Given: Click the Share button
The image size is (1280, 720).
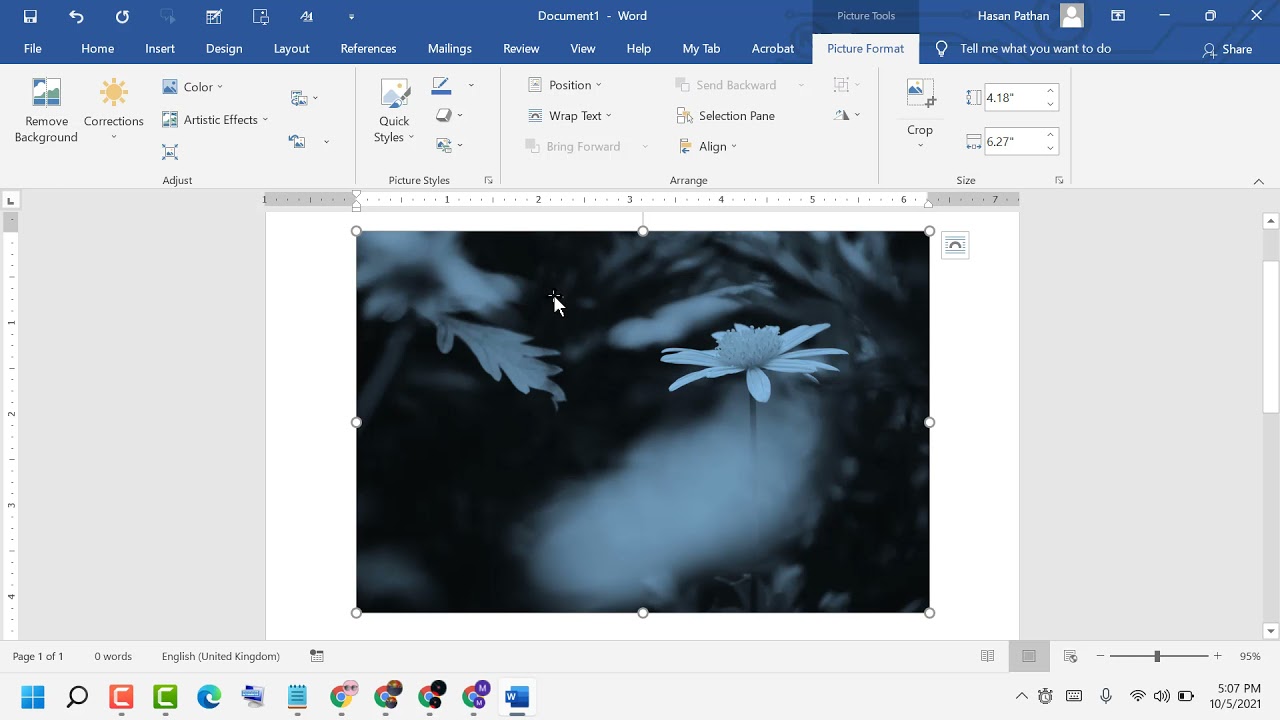Looking at the screenshot, I should click(x=1227, y=49).
